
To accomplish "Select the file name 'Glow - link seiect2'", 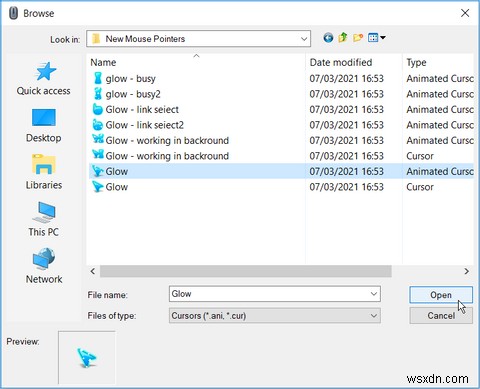I will (145, 125).
